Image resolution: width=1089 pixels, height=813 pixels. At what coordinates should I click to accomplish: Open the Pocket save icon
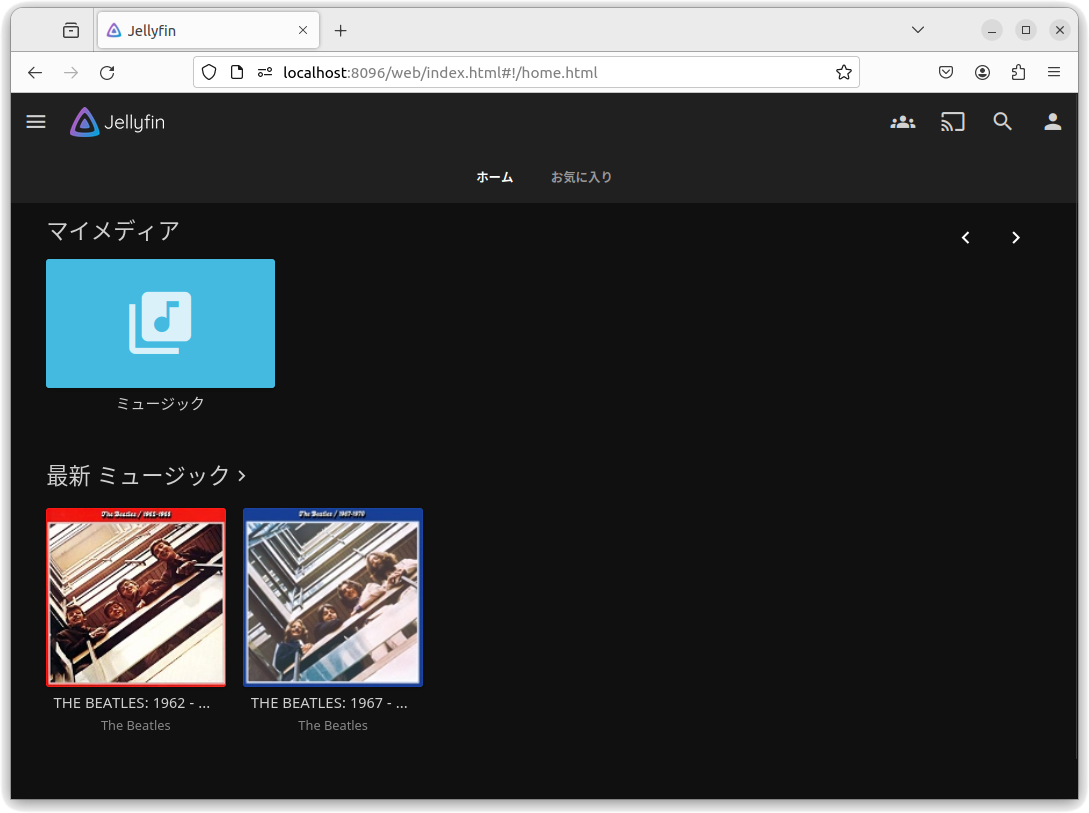tap(946, 72)
